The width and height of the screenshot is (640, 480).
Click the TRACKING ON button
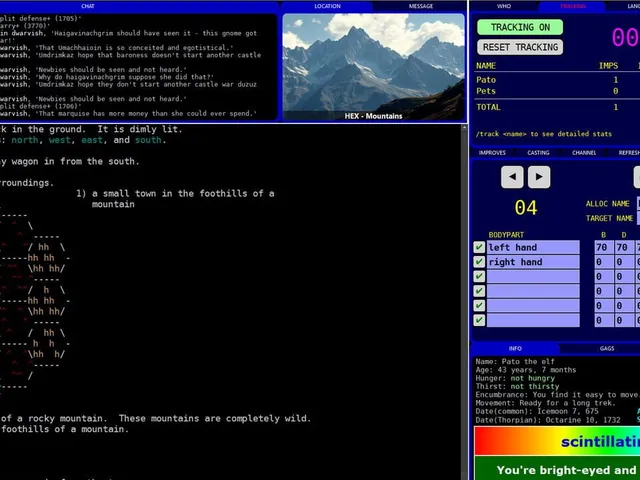520,27
